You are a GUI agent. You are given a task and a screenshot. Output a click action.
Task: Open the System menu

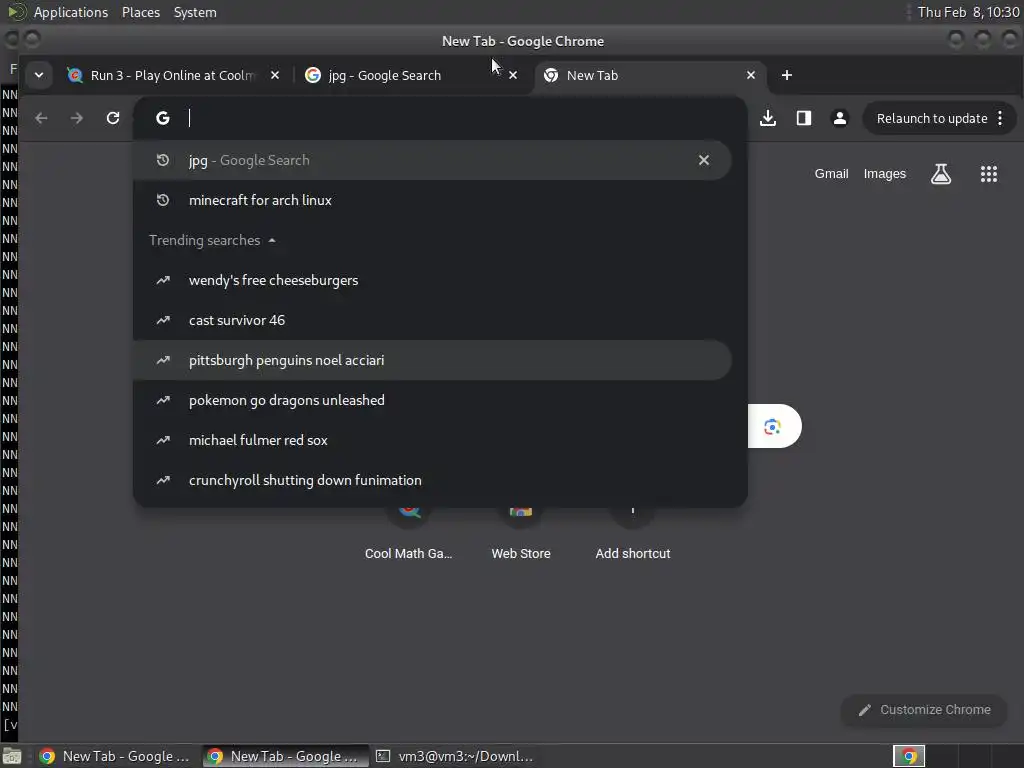coord(195,12)
